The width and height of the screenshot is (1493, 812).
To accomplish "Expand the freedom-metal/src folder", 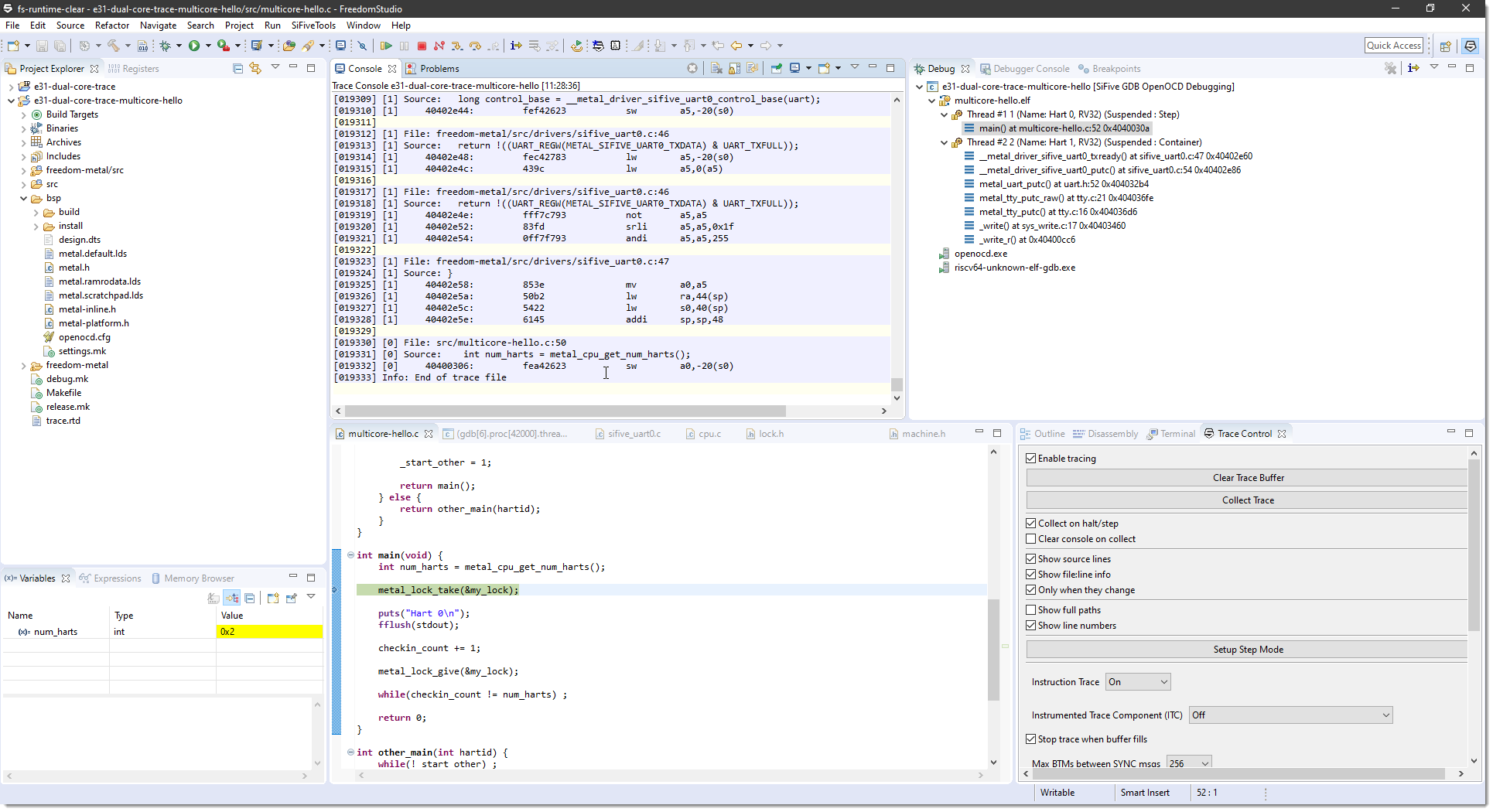I will tap(24, 171).
